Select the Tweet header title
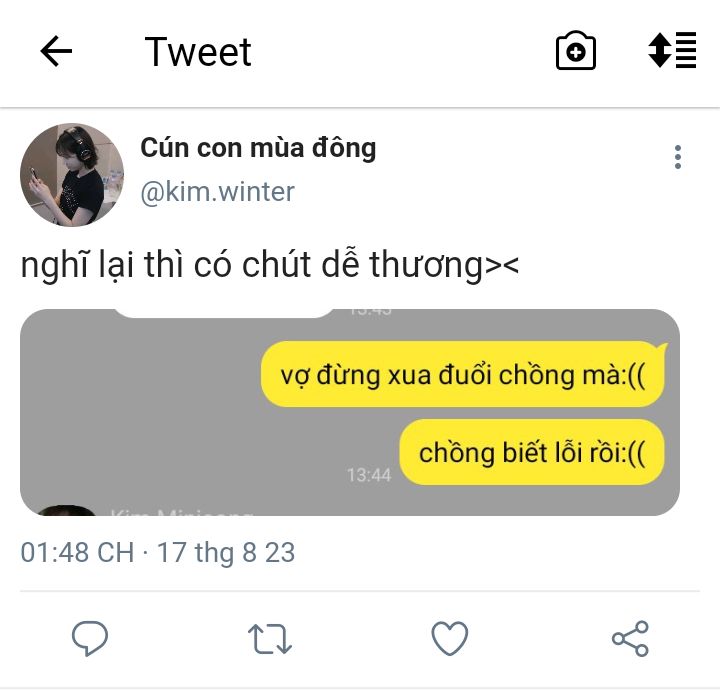This screenshot has width=720, height=692. 198,52
